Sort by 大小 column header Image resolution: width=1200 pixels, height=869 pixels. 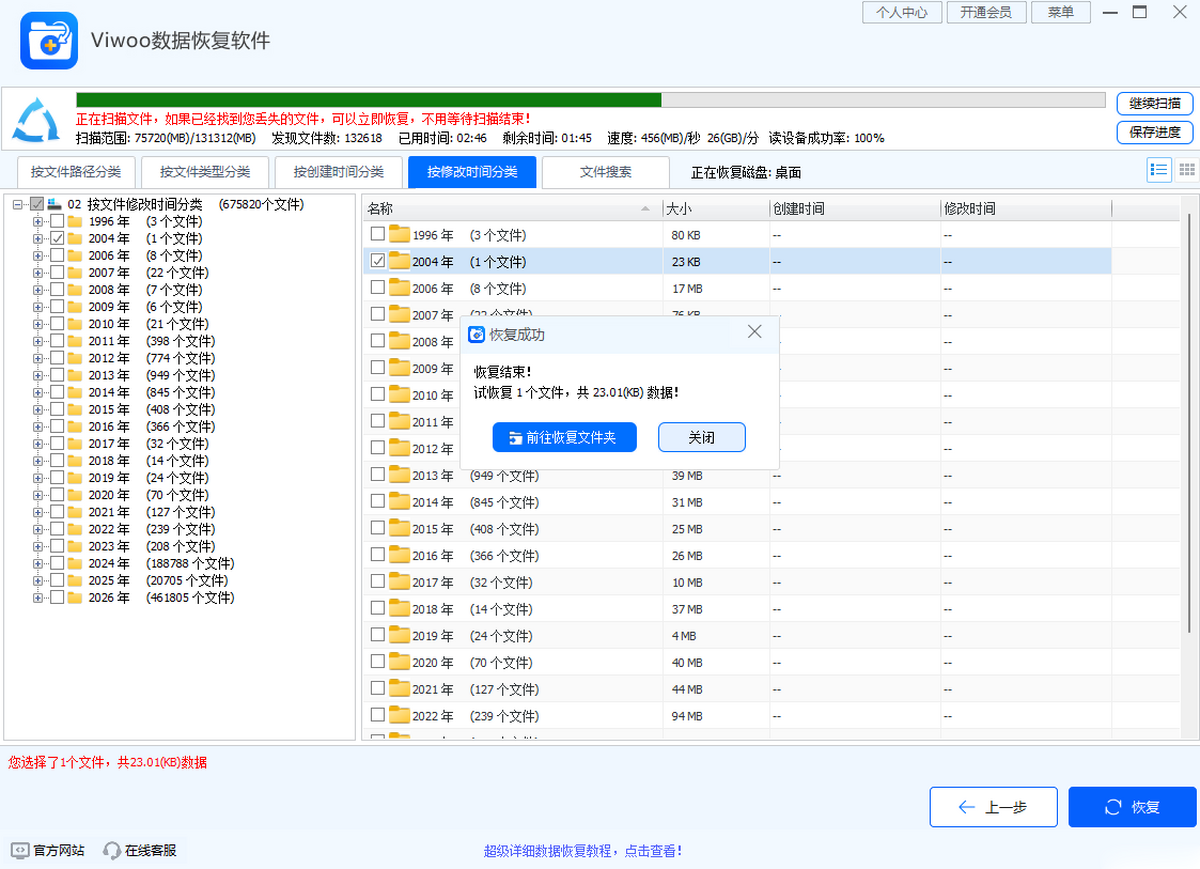point(715,209)
